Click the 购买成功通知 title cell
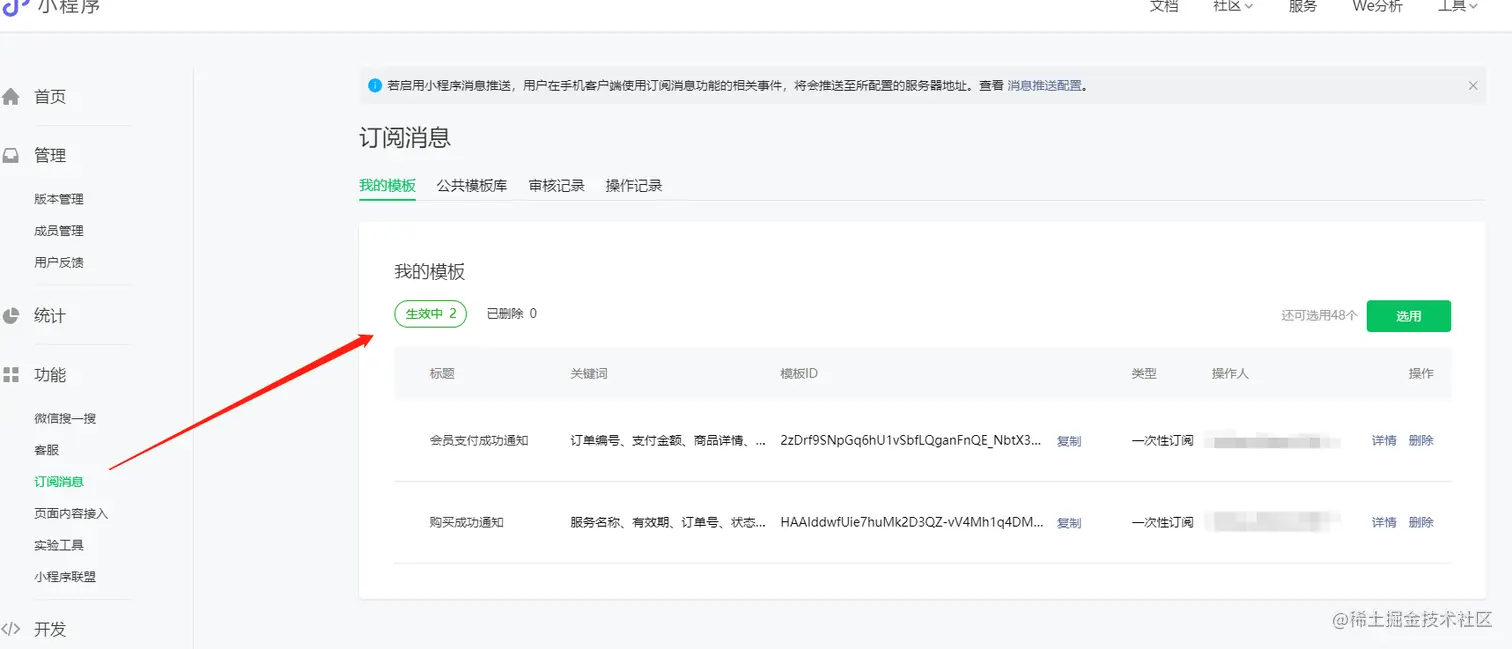Image resolution: width=1512 pixels, height=649 pixels. pos(466,523)
